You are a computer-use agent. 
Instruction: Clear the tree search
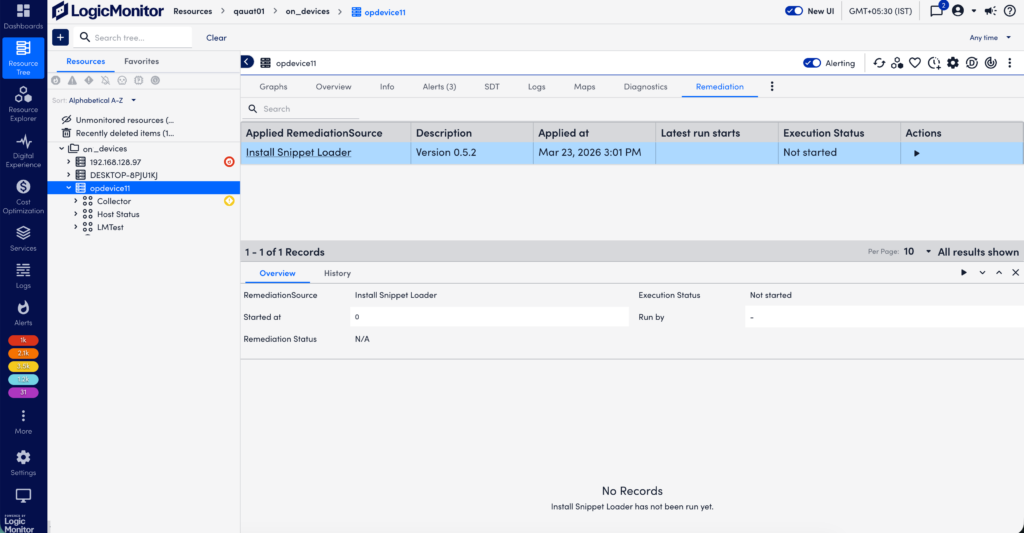tap(216, 38)
